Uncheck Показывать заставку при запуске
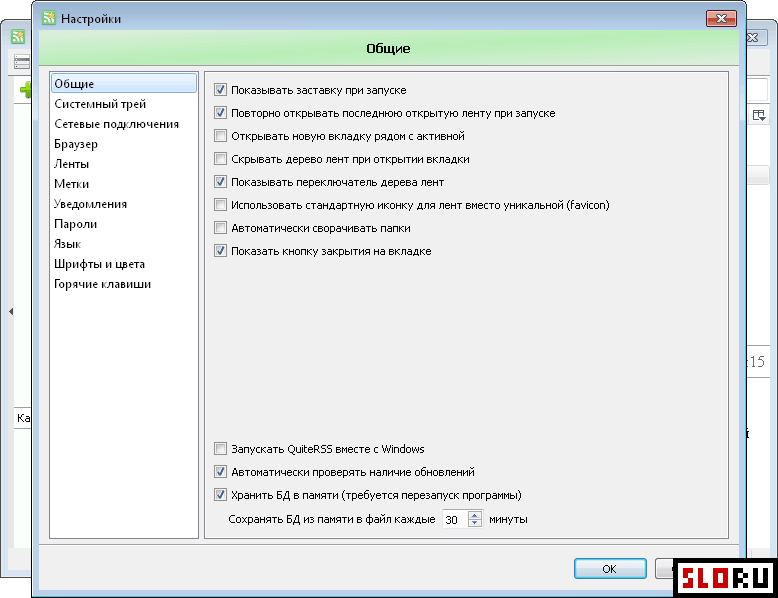778x598 pixels. [x=220, y=90]
